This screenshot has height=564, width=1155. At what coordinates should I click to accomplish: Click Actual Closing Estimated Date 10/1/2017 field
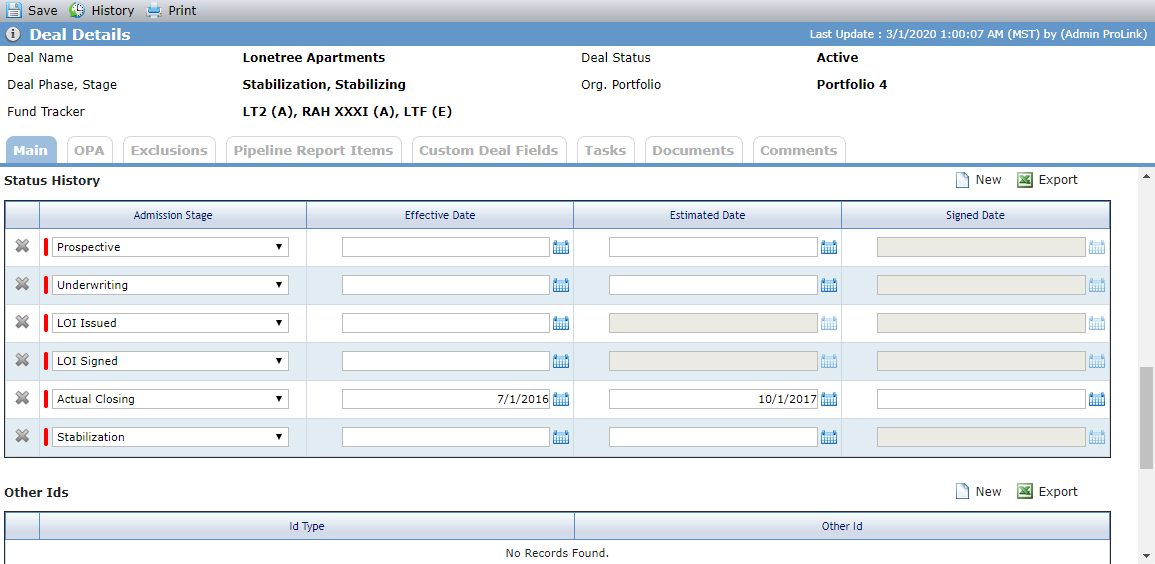713,399
